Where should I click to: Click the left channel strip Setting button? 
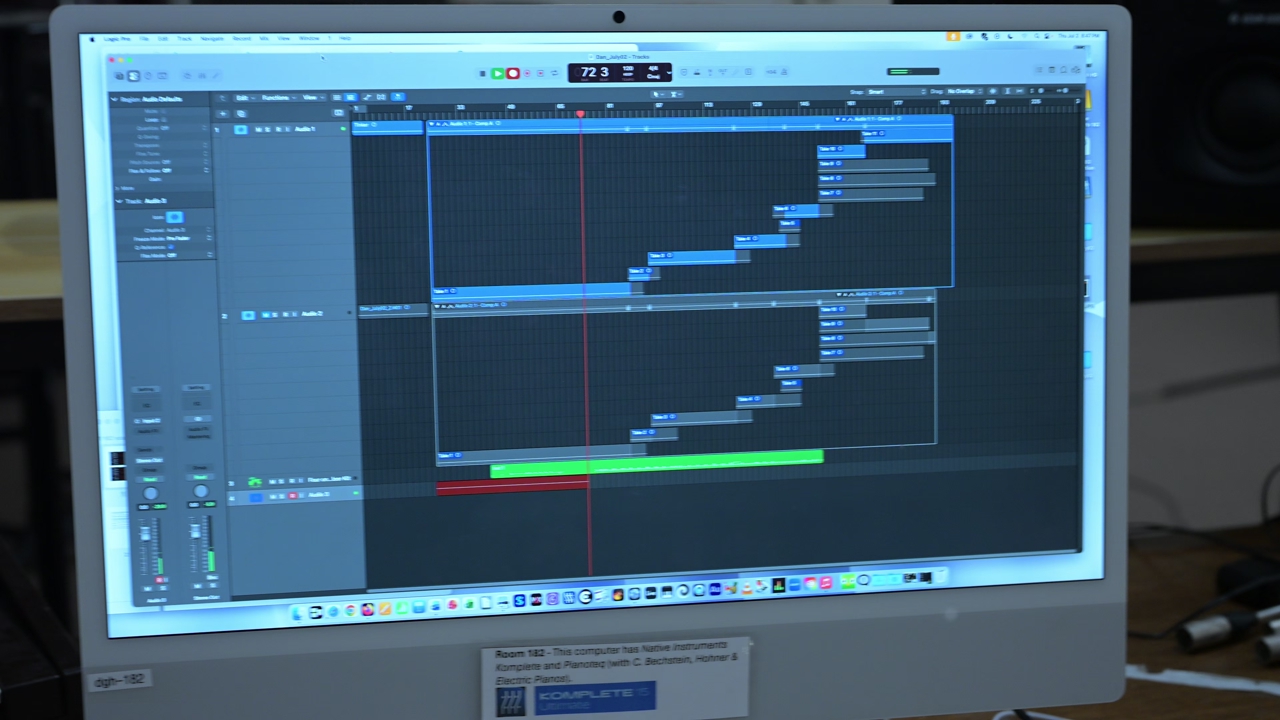(146, 389)
